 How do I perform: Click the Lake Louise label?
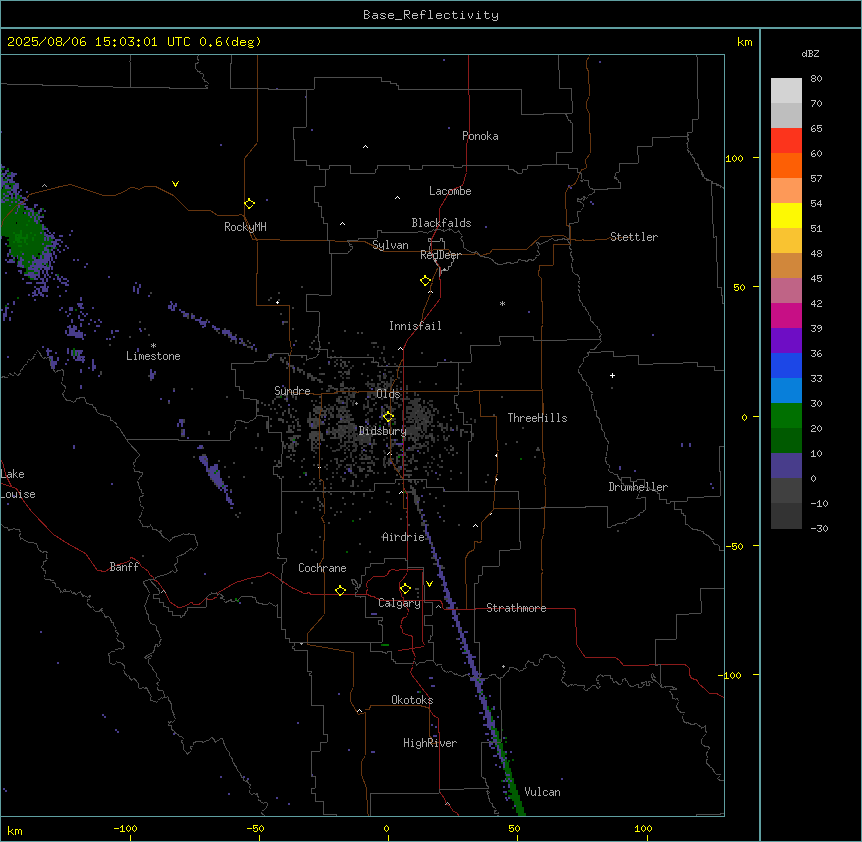[x=18, y=484]
